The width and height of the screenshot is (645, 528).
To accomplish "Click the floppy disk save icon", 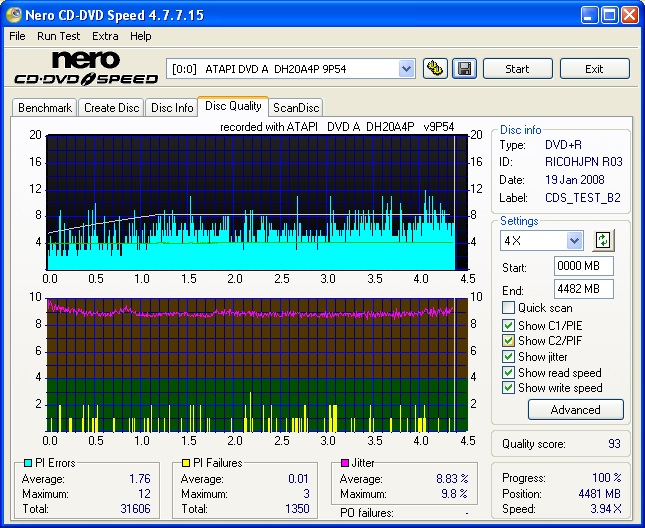I will 464,68.
